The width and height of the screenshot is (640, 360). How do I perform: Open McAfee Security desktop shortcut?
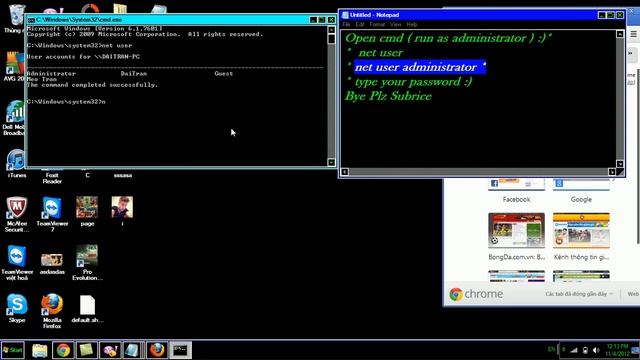point(17,214)
